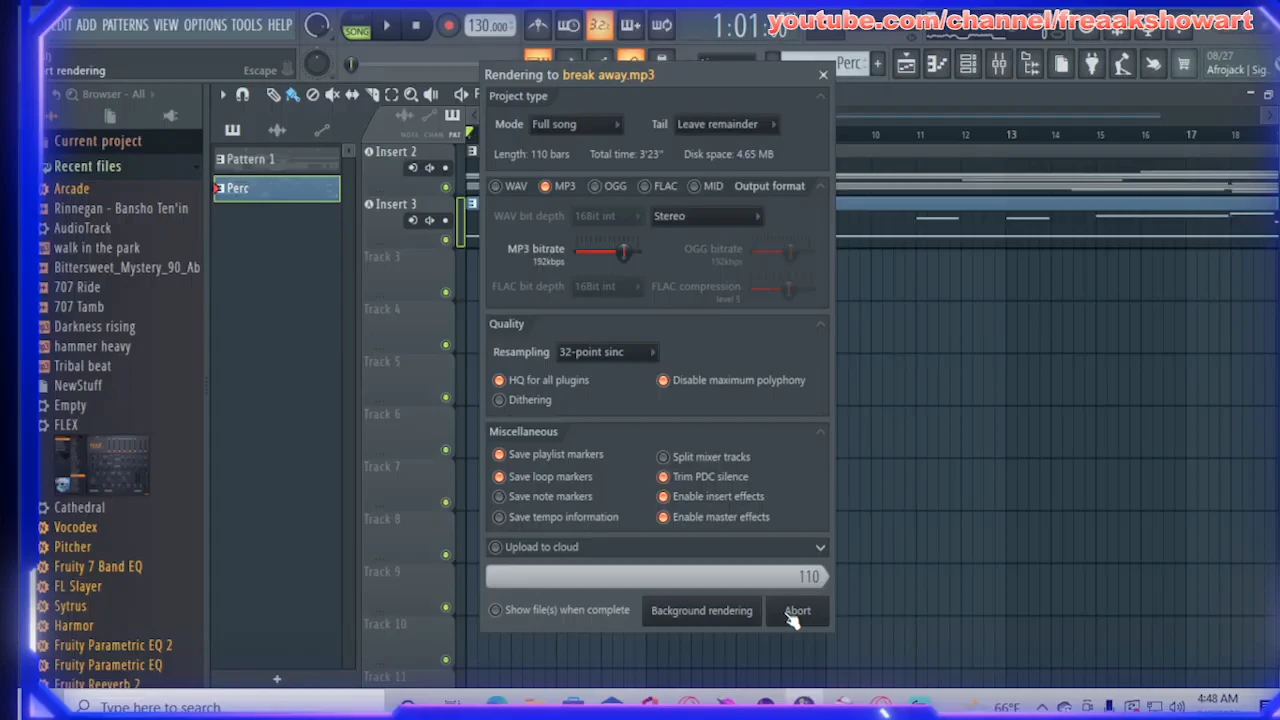
Task: Collapse the Quality section
Action: [821, 324]
